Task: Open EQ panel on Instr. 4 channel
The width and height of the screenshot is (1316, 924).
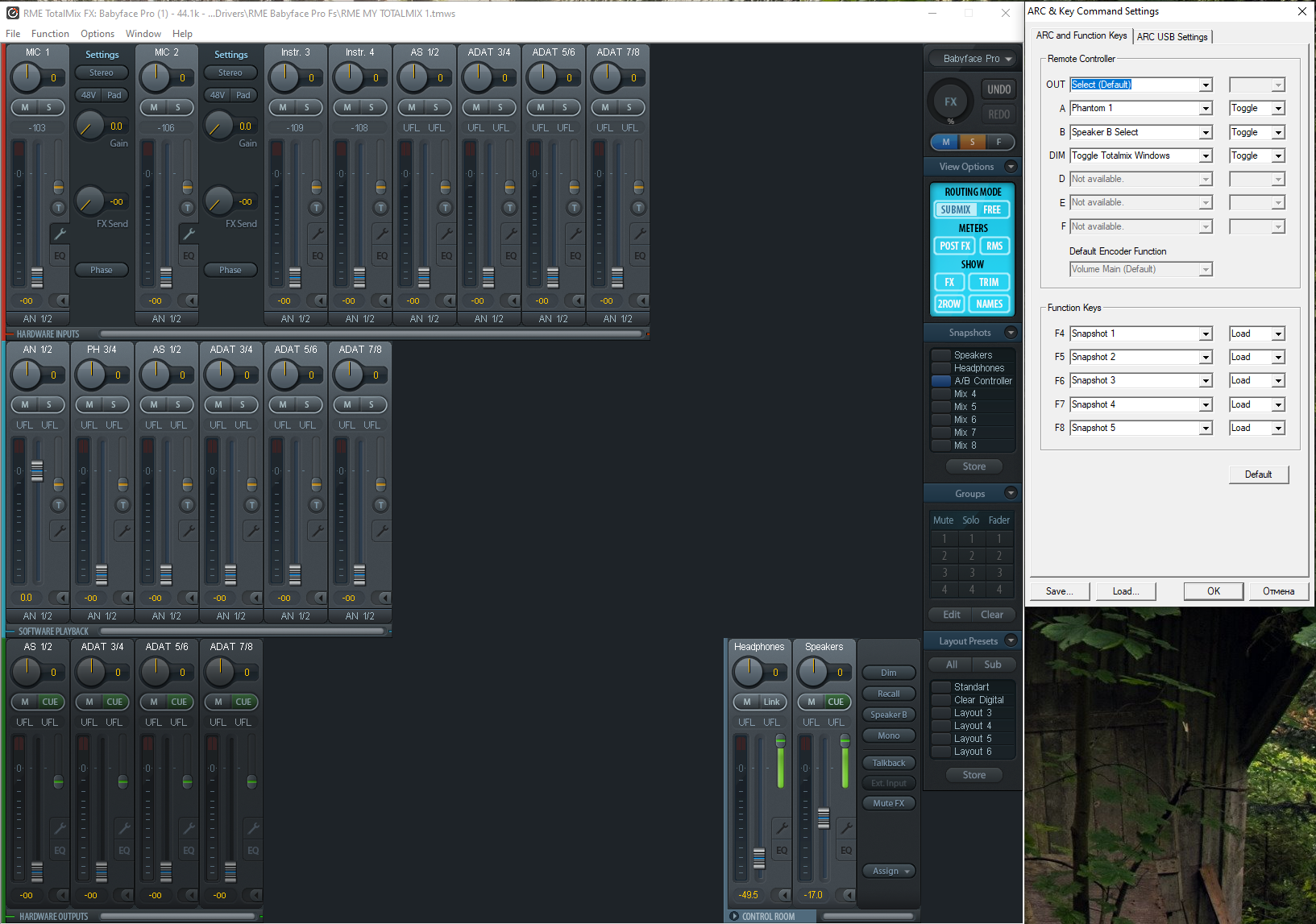Action: [382, 256]
